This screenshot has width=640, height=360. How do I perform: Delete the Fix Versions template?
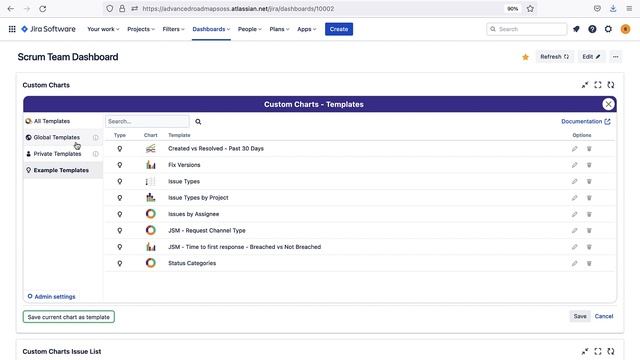(589, 165)
